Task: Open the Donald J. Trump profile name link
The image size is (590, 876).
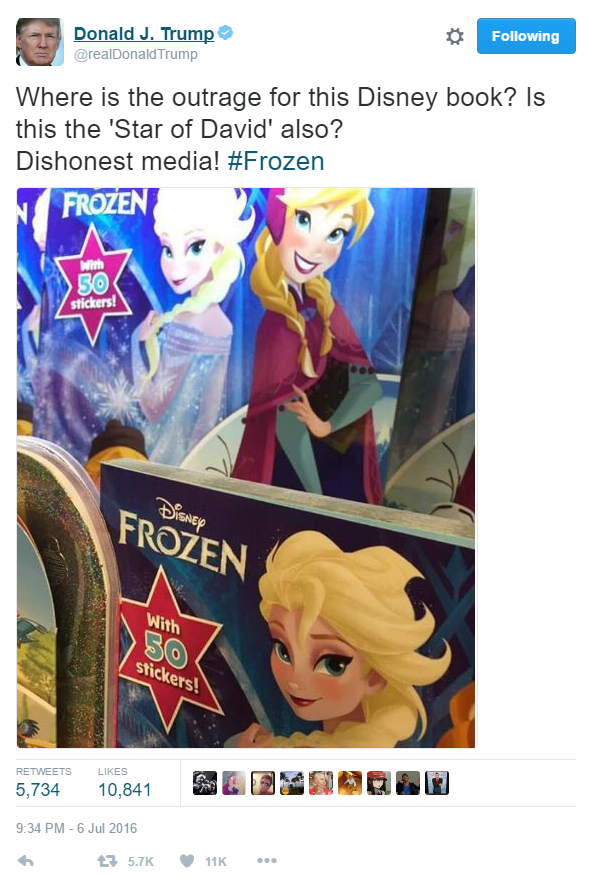Action: (144, 34)
